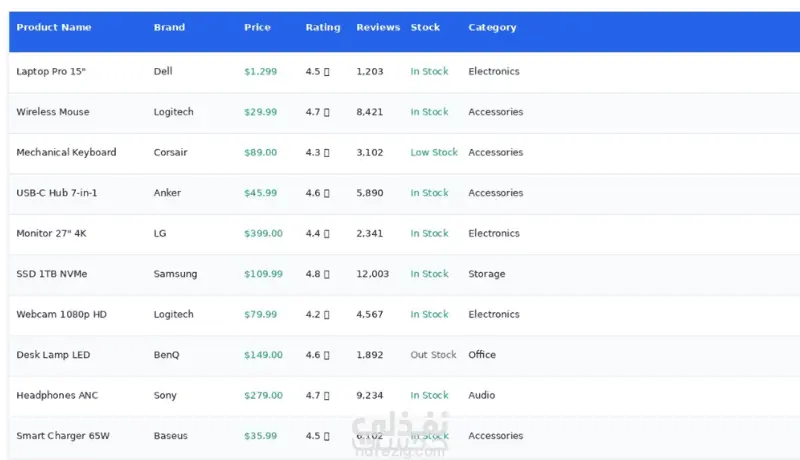The width and height of the screenshot is (800, 460).
Task: Click the Wireless Mouse 4.7 rating
Action: (317, 112)
